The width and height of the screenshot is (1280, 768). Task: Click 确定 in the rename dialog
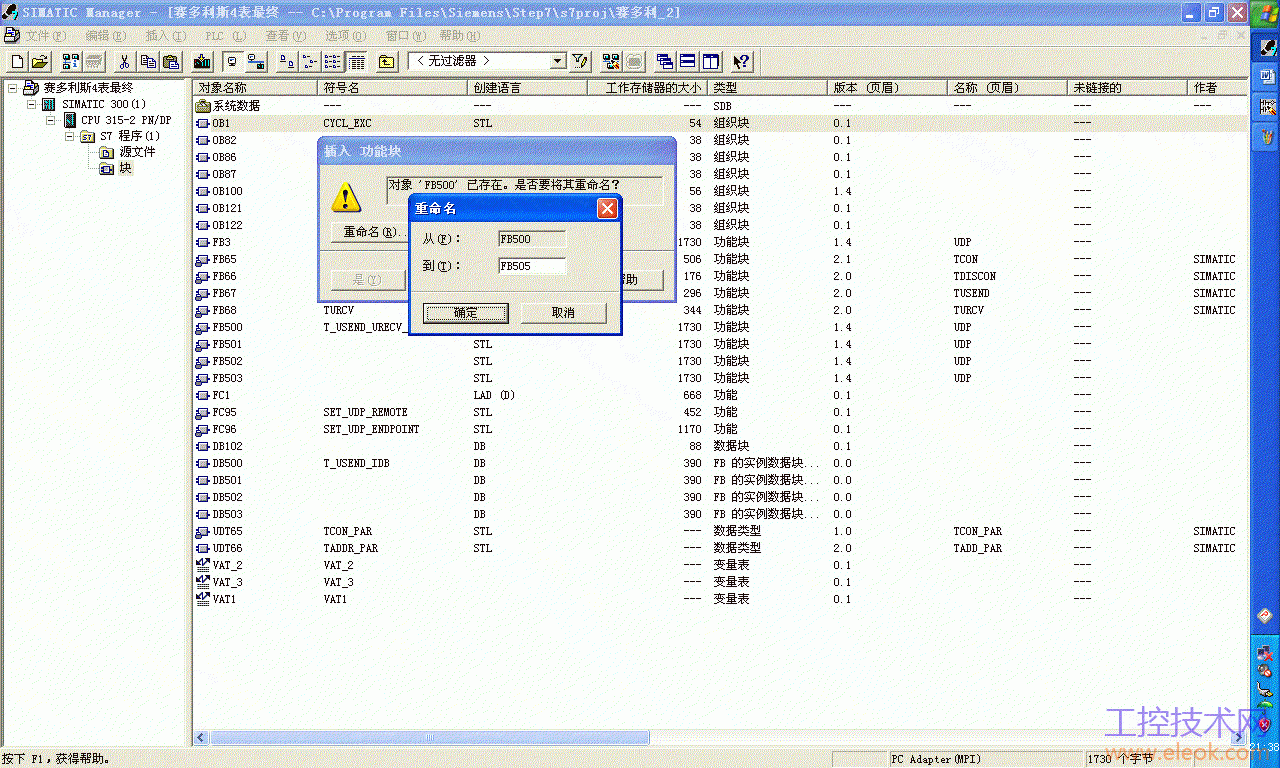click(466, 313)
